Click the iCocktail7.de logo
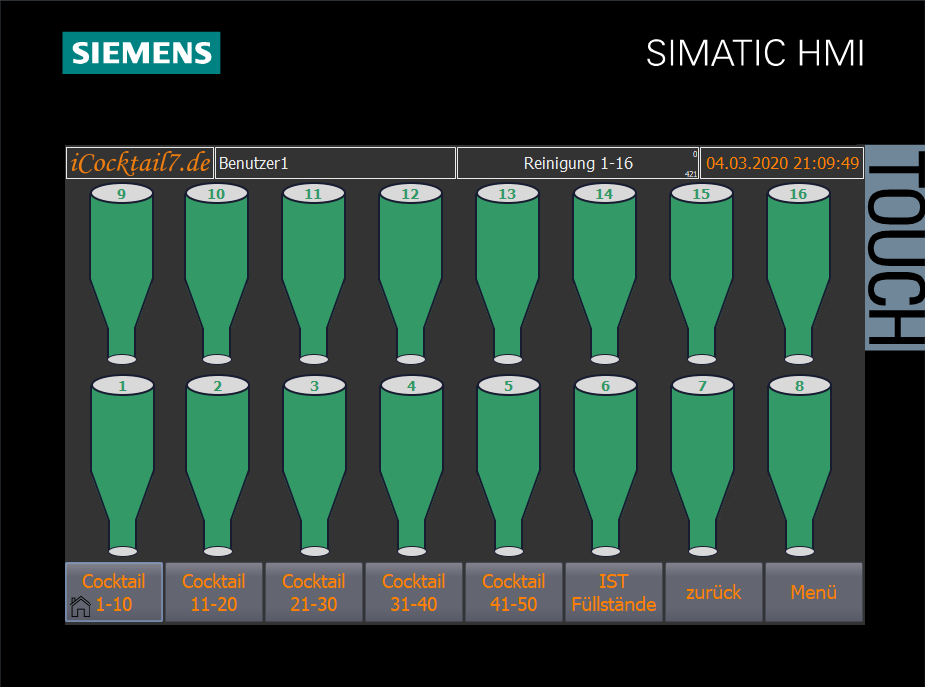The width and height of the screenshot is (925, 687). point(140,163)
